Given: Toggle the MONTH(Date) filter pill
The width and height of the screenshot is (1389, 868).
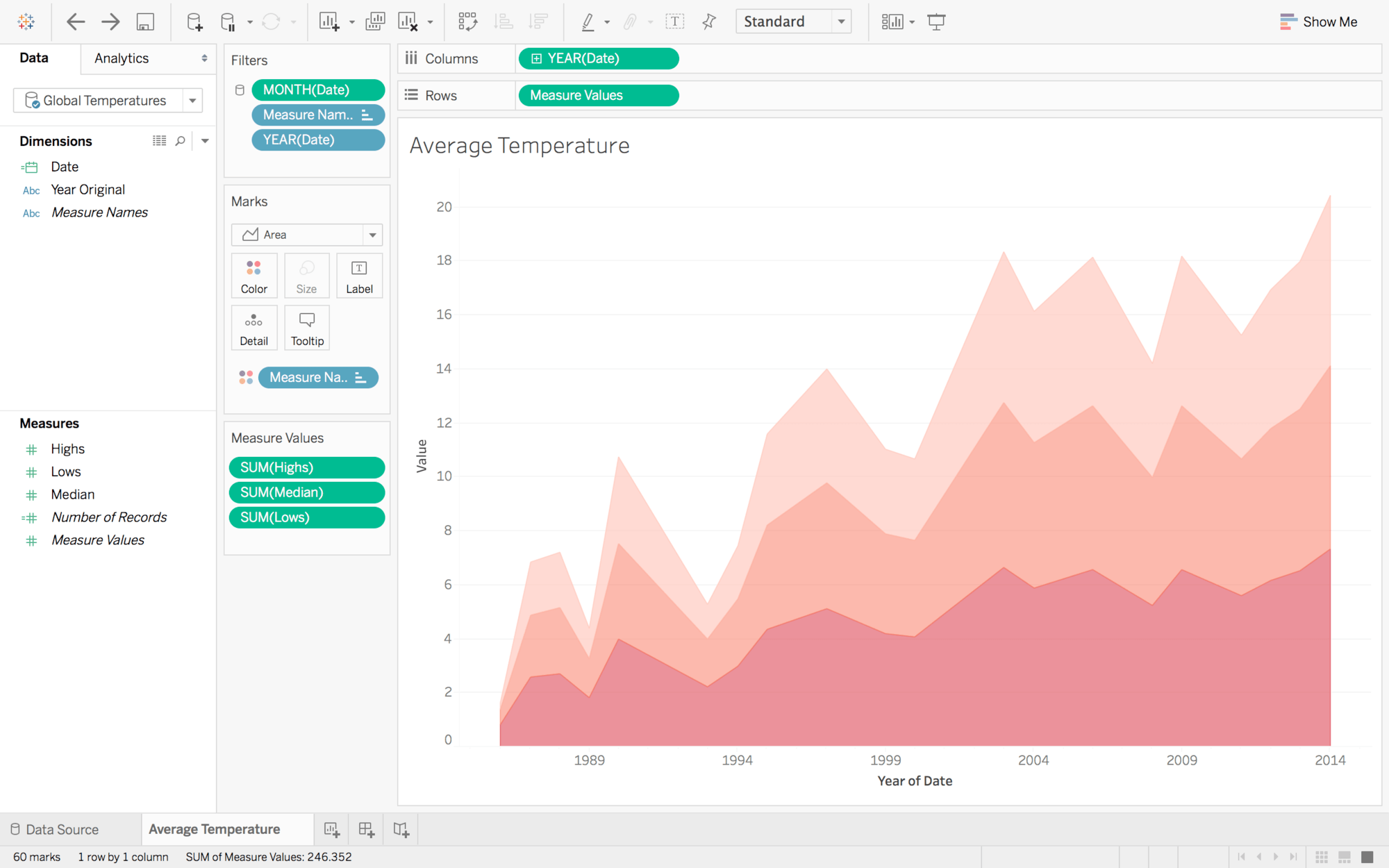Looking at the screenshot, I should click(x=317, y=90).
